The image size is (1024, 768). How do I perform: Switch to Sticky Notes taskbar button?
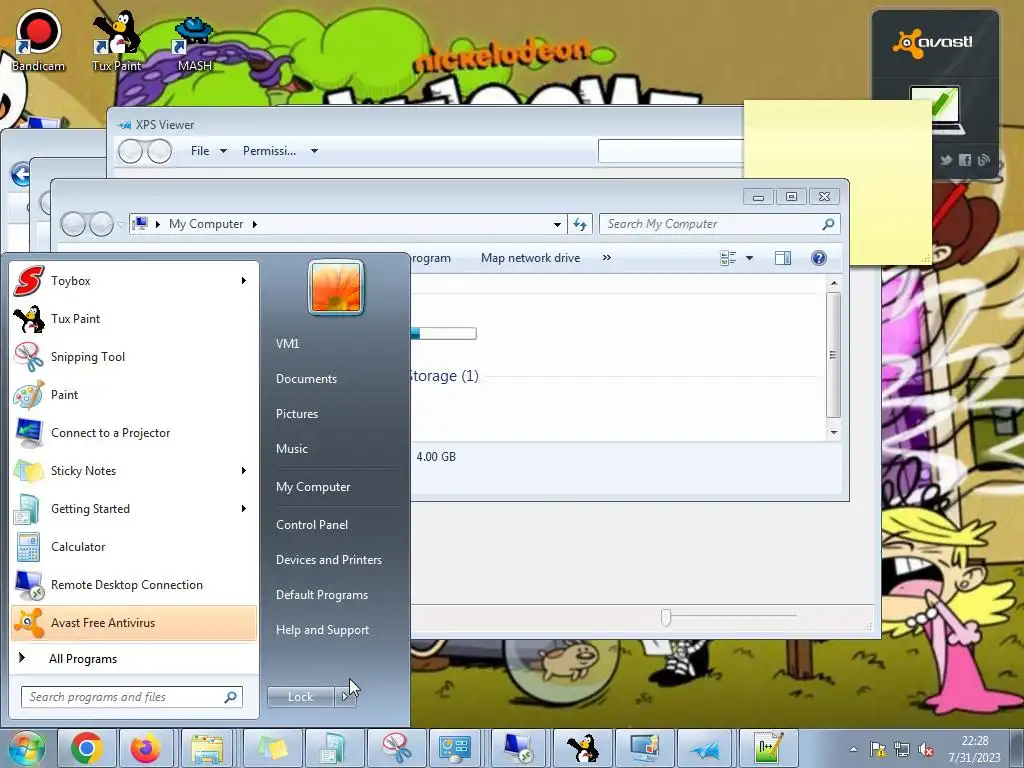[272, 748]
